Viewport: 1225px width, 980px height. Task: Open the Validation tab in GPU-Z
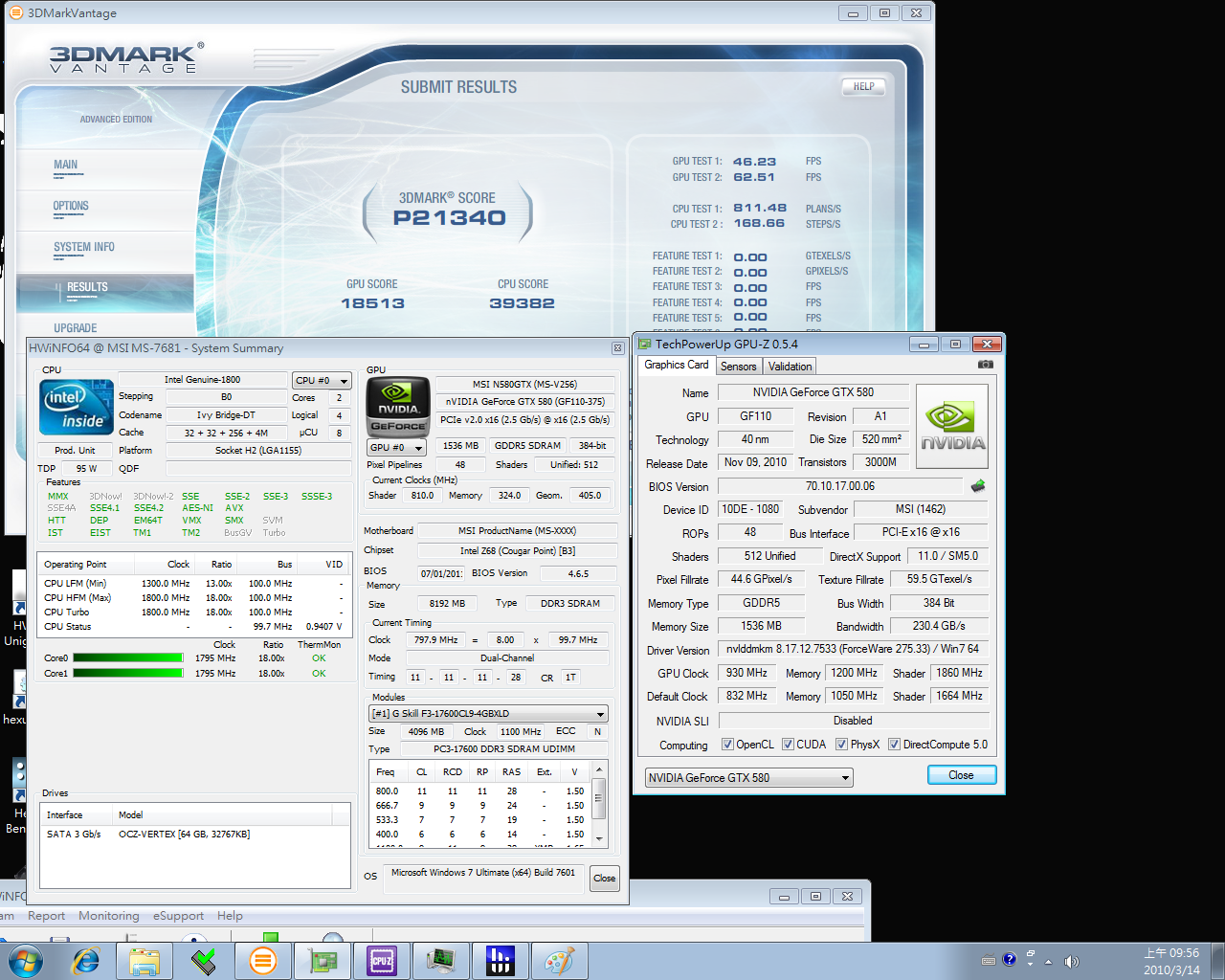790,367
